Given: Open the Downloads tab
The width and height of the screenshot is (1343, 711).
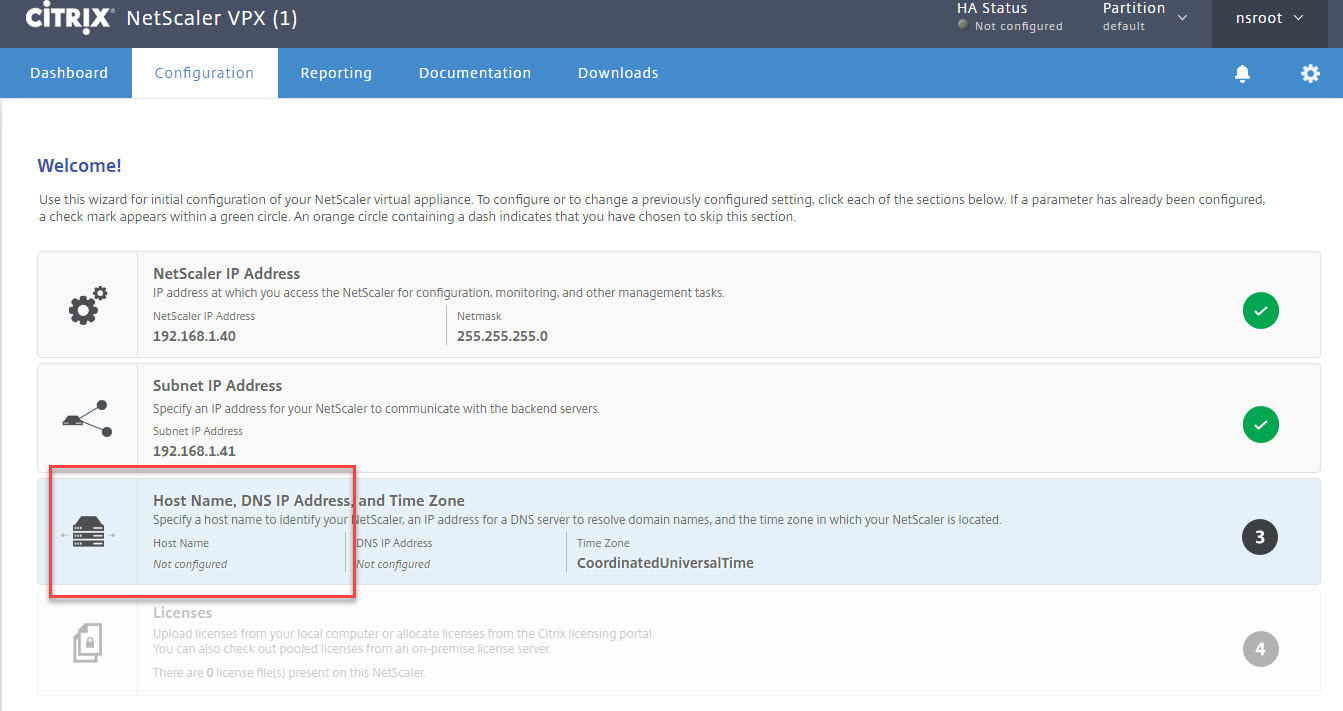Looking at the screenshot, I should (618, 73).
